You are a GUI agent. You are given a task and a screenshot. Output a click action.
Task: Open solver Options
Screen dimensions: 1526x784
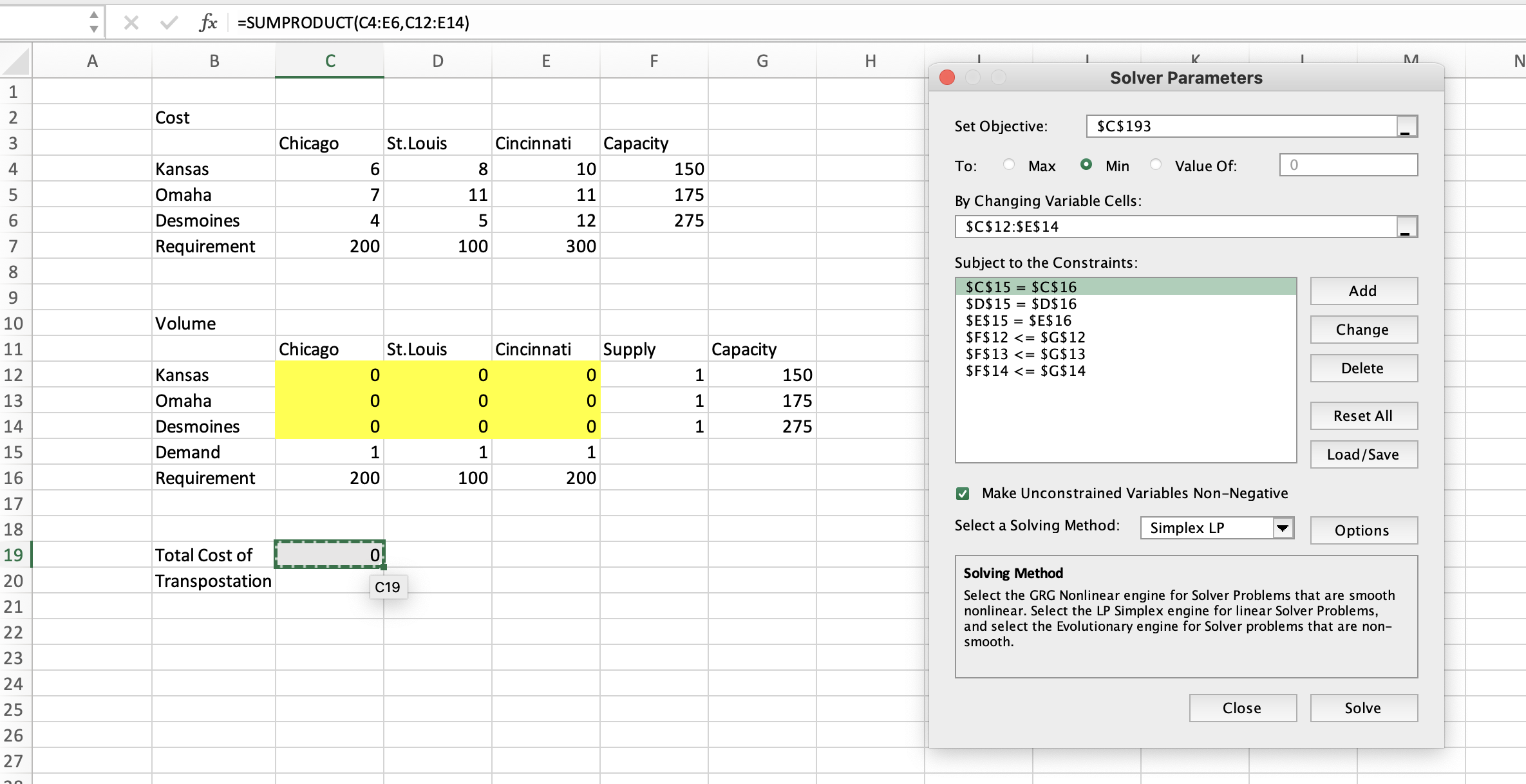pos(1363,530)
